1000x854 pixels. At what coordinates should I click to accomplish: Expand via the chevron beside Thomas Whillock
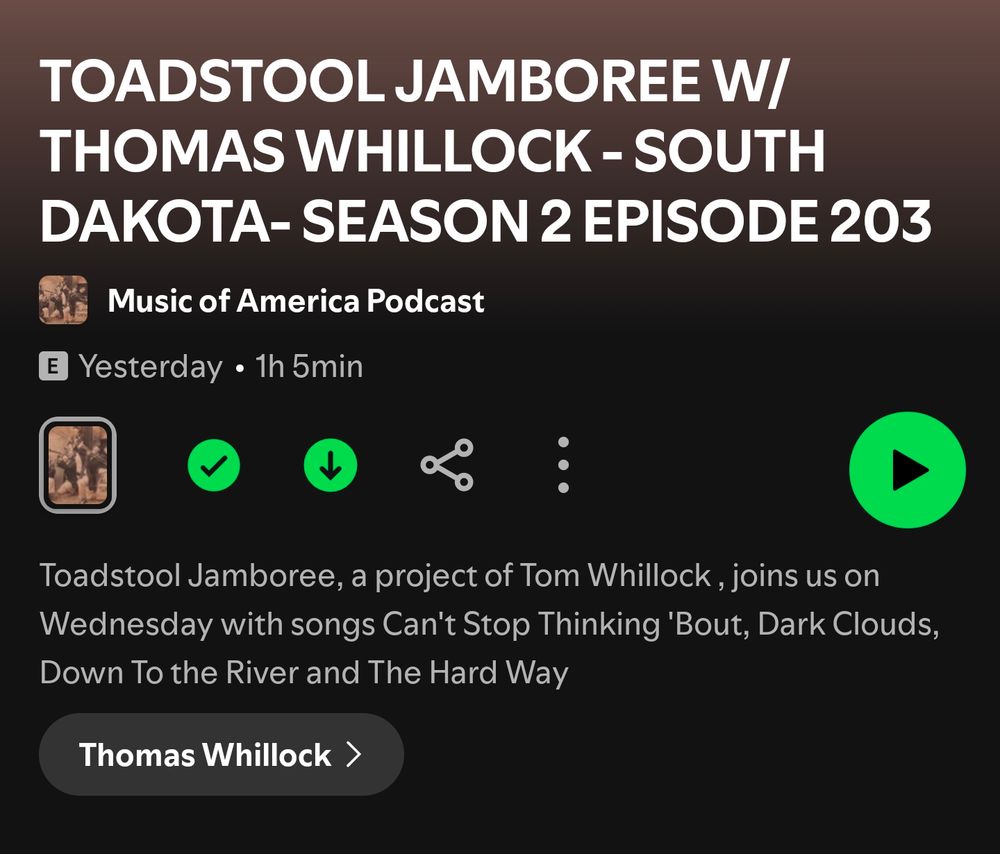click(354, 755)
